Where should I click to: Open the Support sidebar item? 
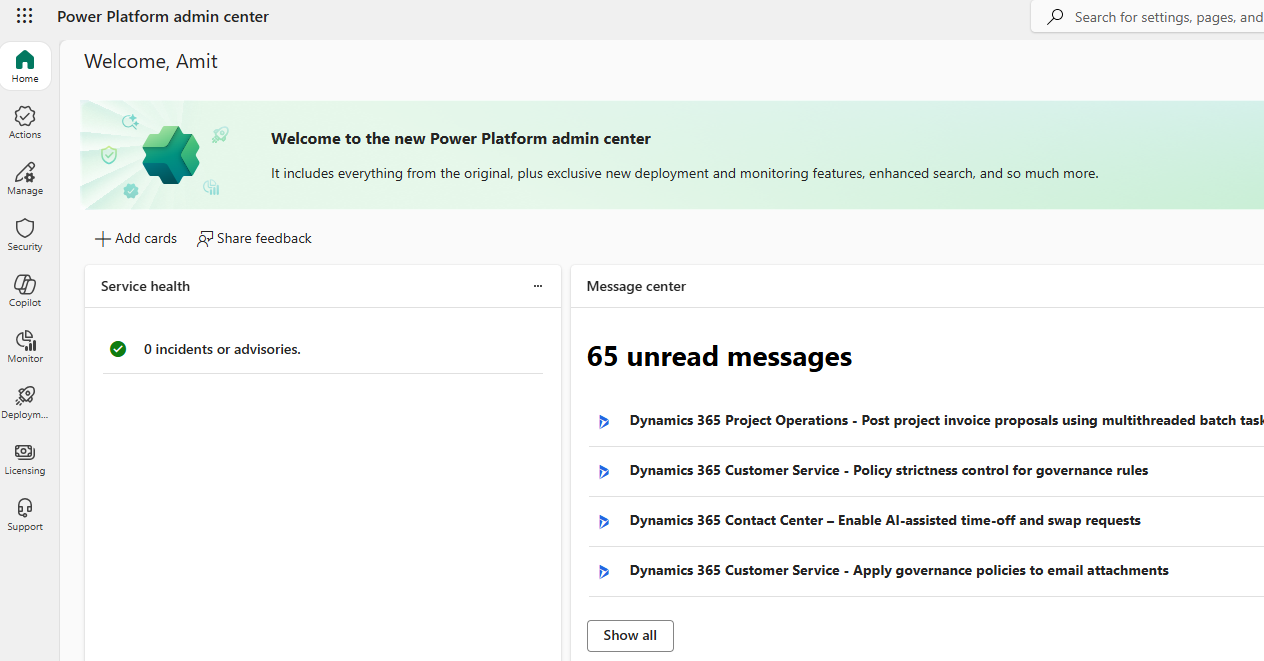click(25, 514)
